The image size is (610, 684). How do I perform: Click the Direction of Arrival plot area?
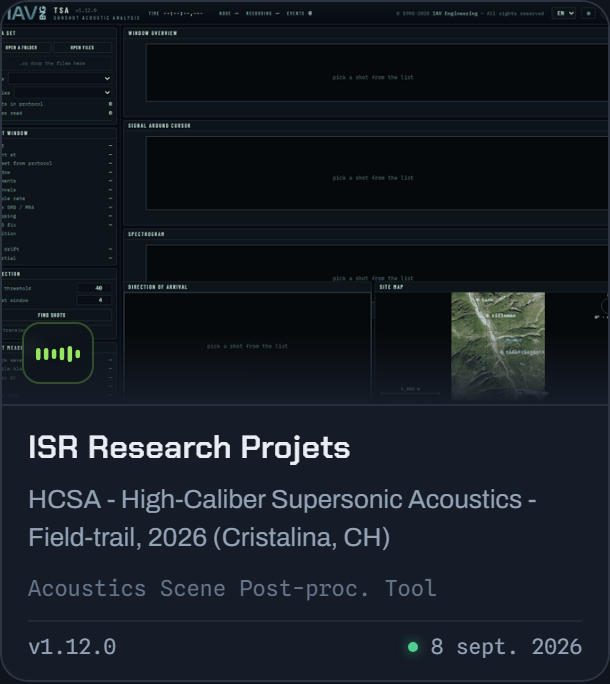(247, 346)
